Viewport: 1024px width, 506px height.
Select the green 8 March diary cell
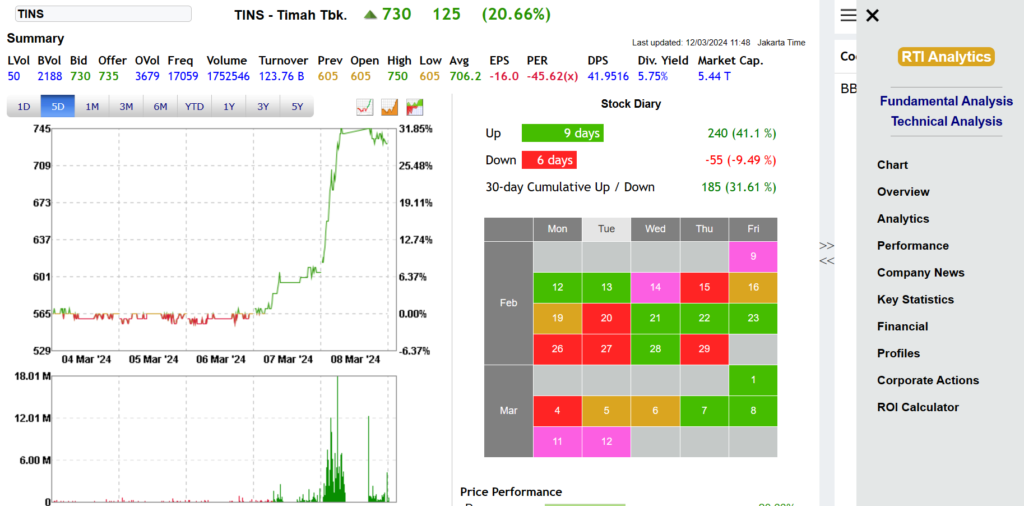(x=753, y=411)
